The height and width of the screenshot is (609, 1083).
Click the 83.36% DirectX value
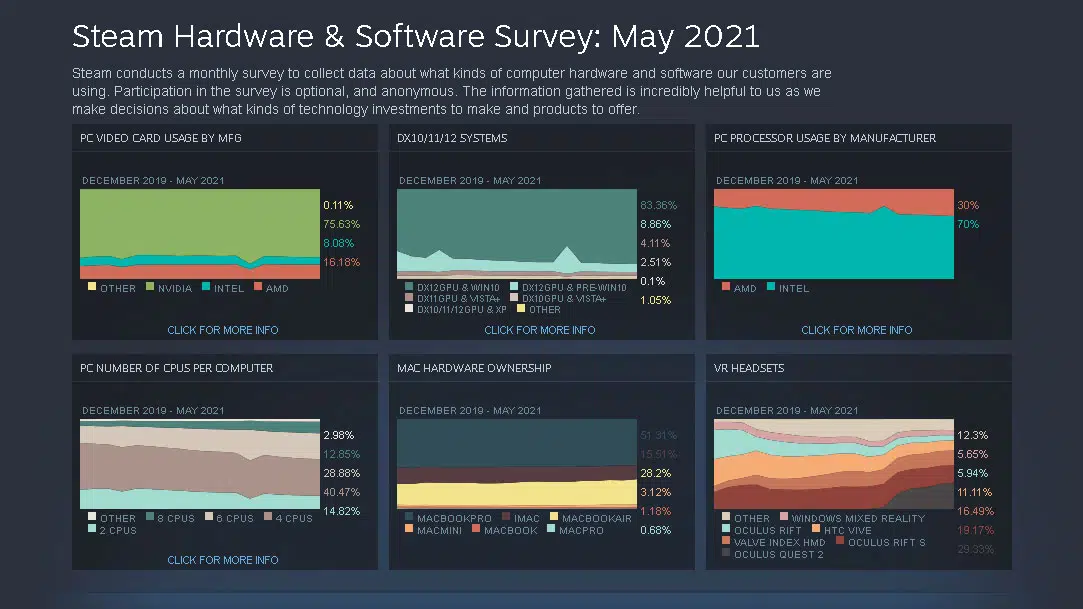(x=658, y=205)
